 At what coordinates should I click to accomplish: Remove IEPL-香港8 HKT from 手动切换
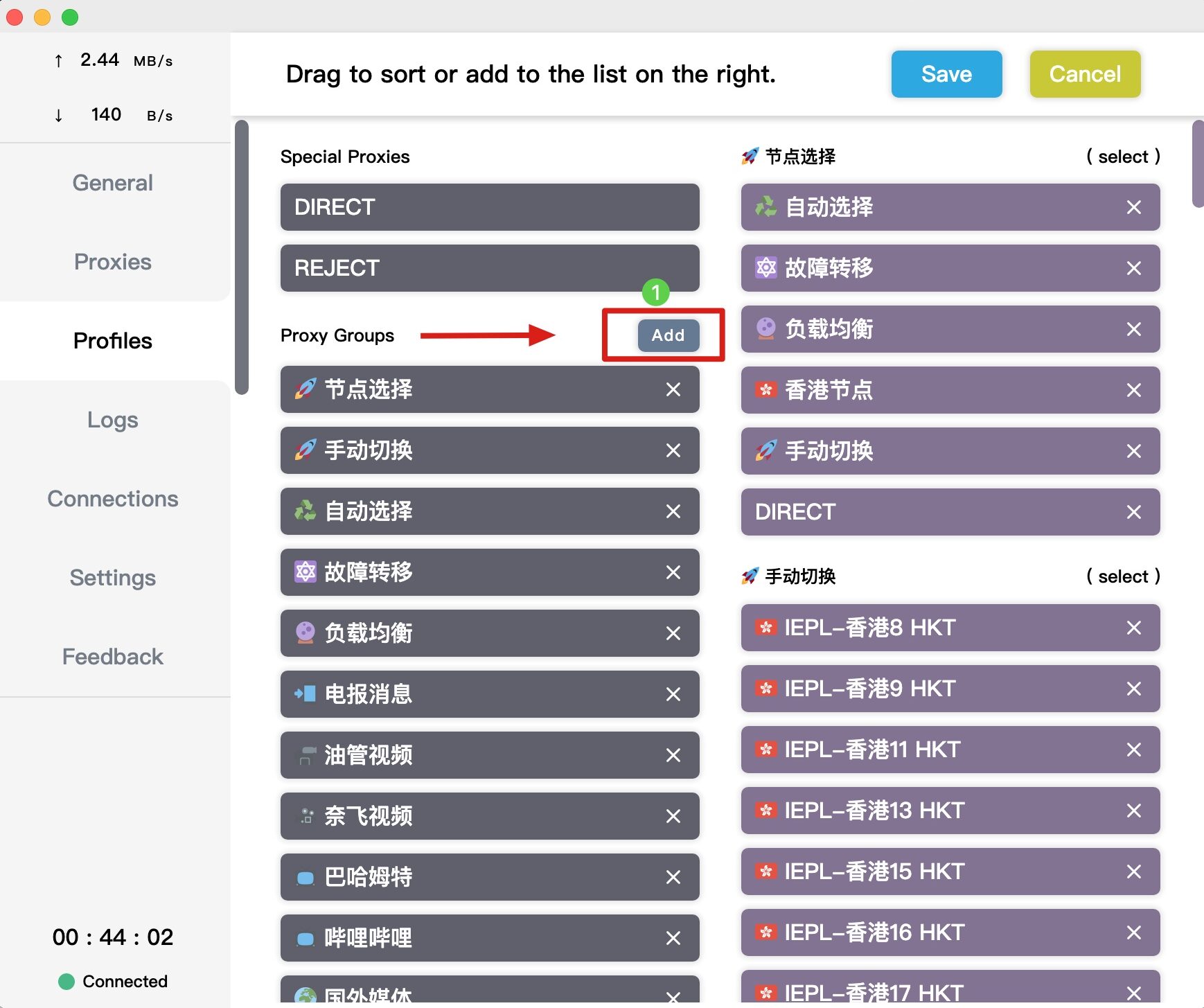click(x=1133, y=628)
